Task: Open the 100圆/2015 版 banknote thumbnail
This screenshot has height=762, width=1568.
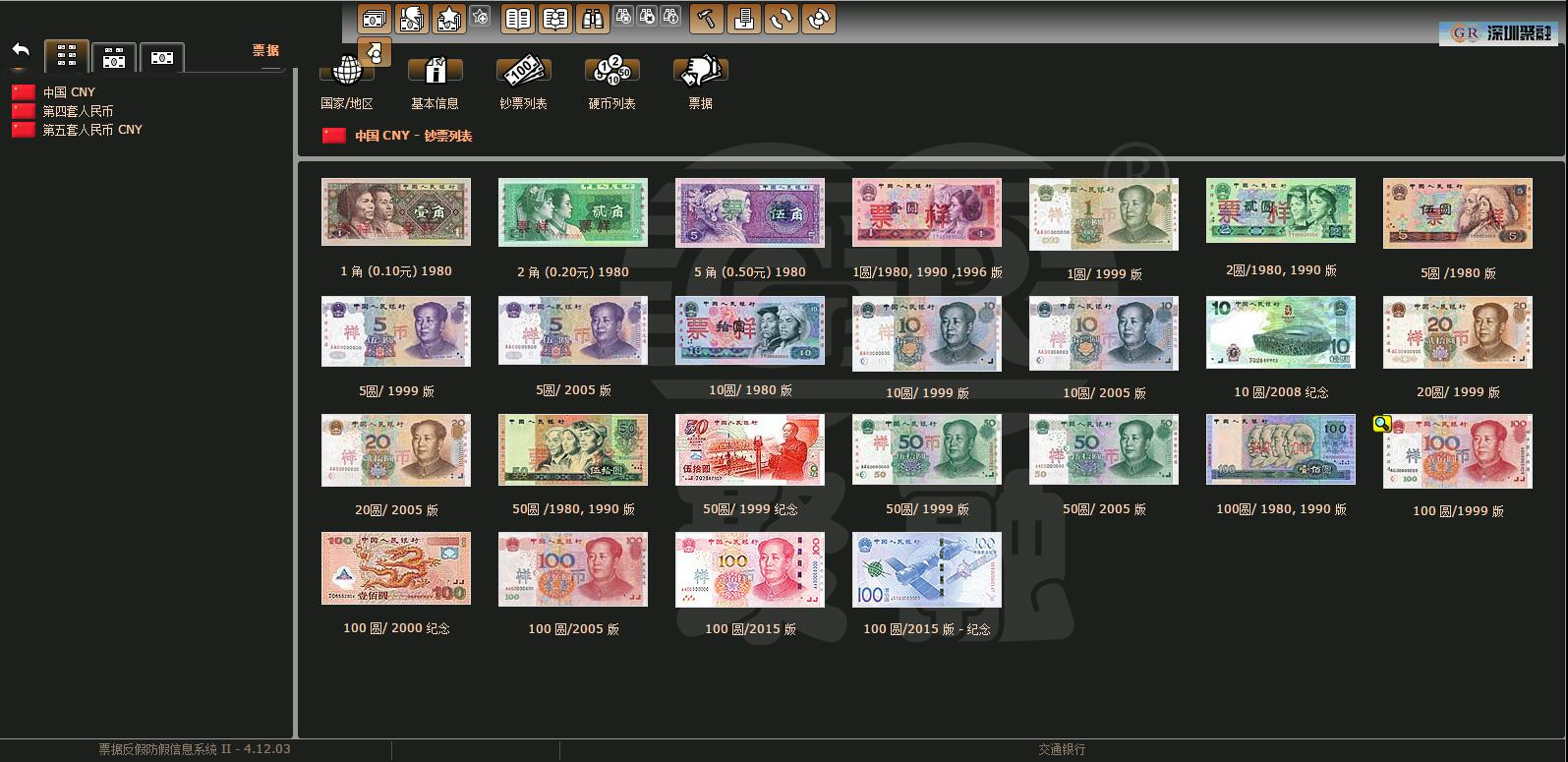Action: [750, 569]
